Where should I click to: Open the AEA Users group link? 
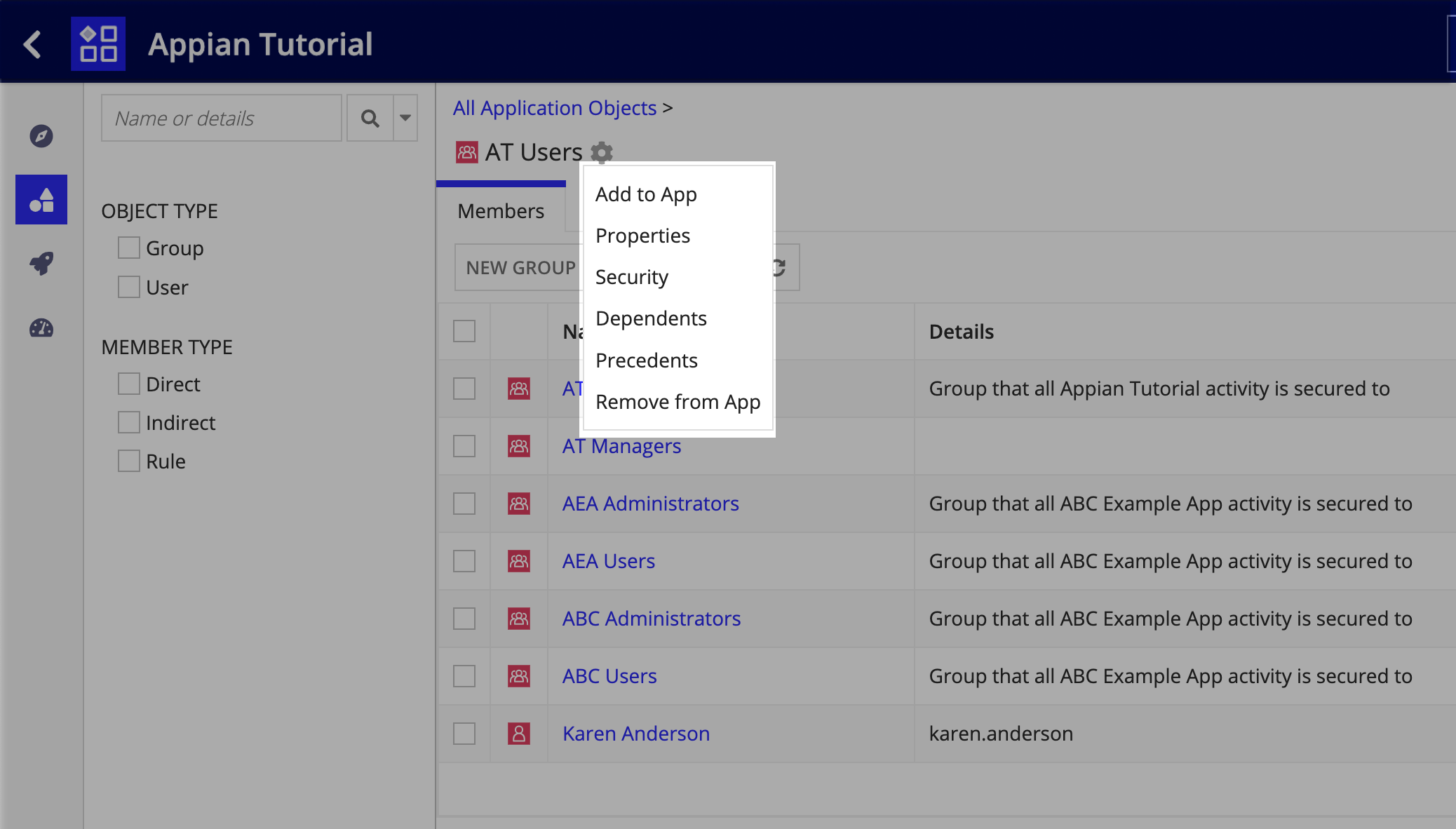[x=609, y=561]
